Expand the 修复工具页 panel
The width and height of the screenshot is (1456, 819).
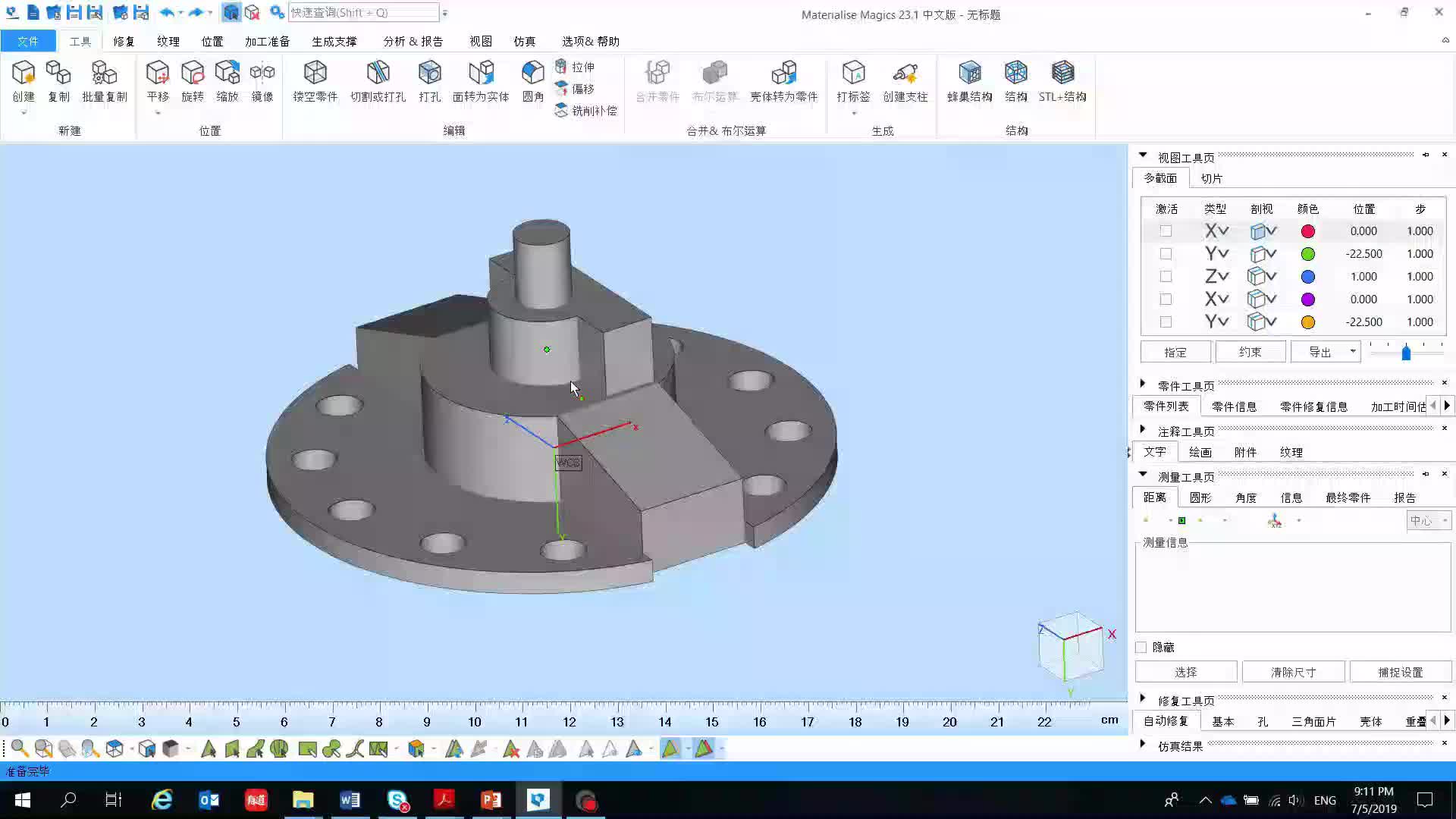[1141, 700]
